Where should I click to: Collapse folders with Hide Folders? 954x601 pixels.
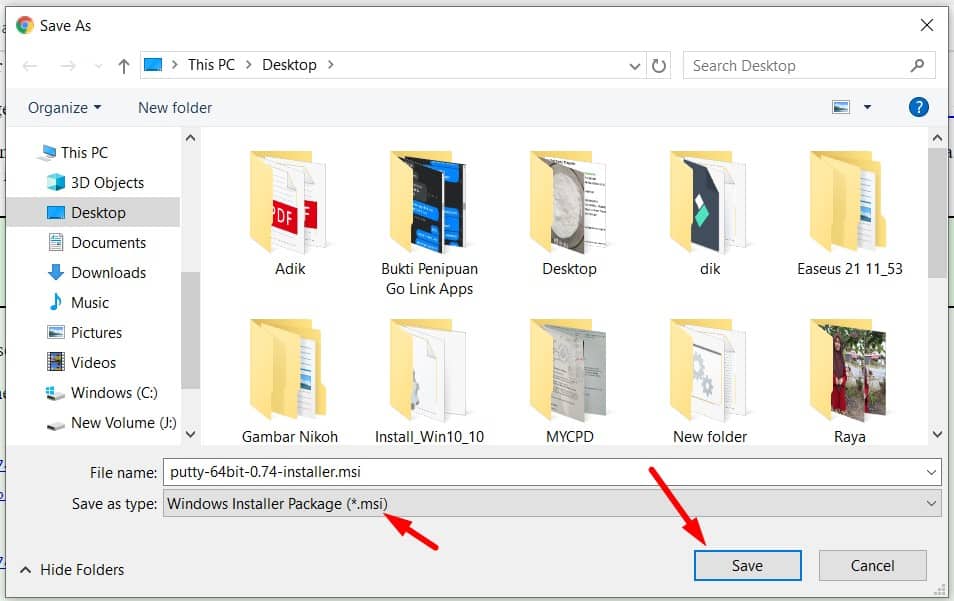pos(72,569)
